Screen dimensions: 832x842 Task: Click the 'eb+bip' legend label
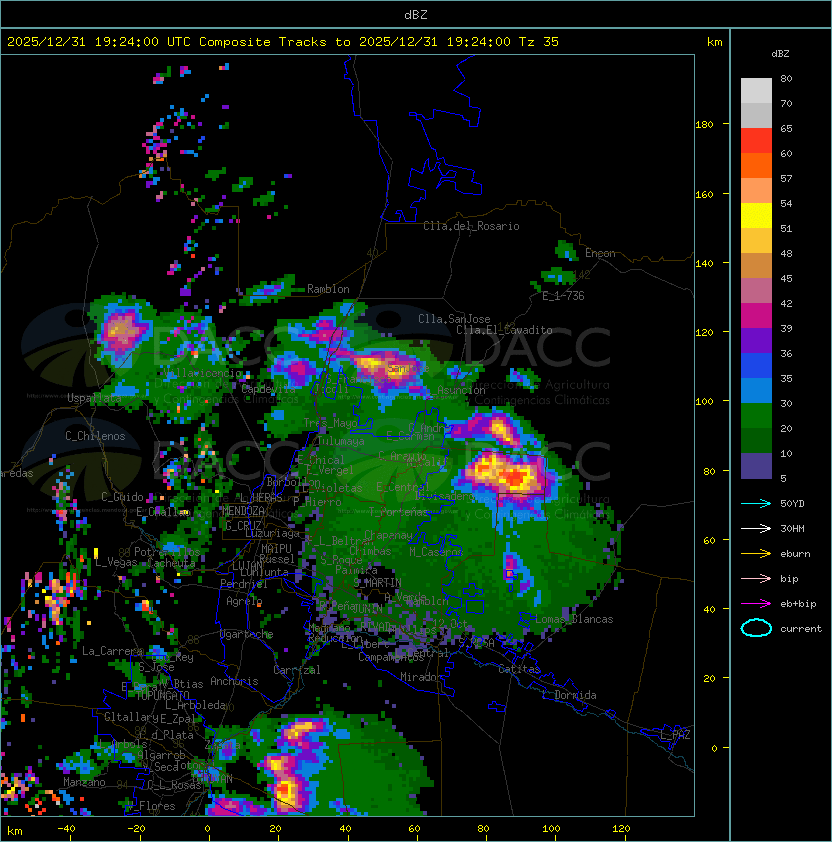point(798,604)
